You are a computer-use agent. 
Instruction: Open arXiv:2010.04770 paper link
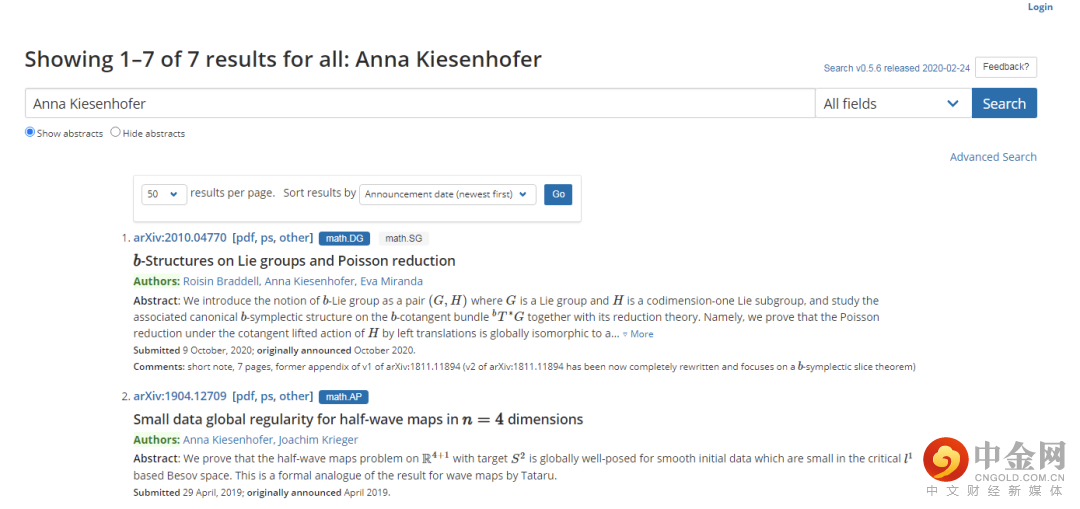[x=180, y=238]
